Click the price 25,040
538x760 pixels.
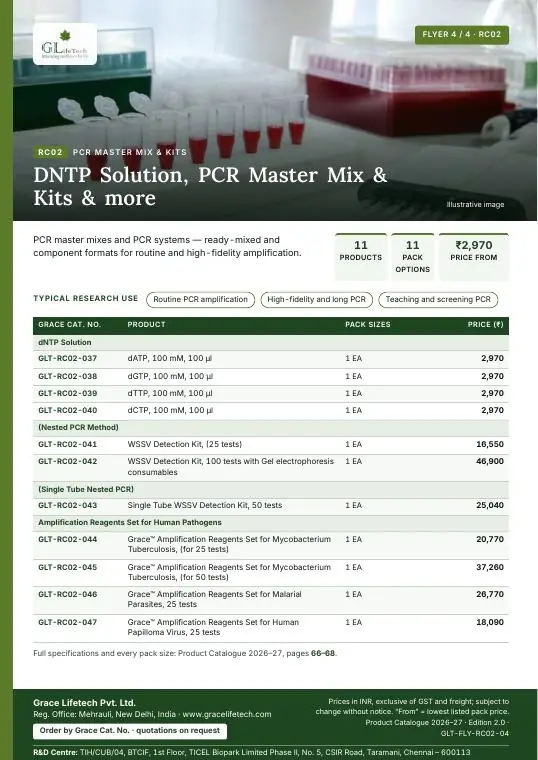[x=490, y=505]
